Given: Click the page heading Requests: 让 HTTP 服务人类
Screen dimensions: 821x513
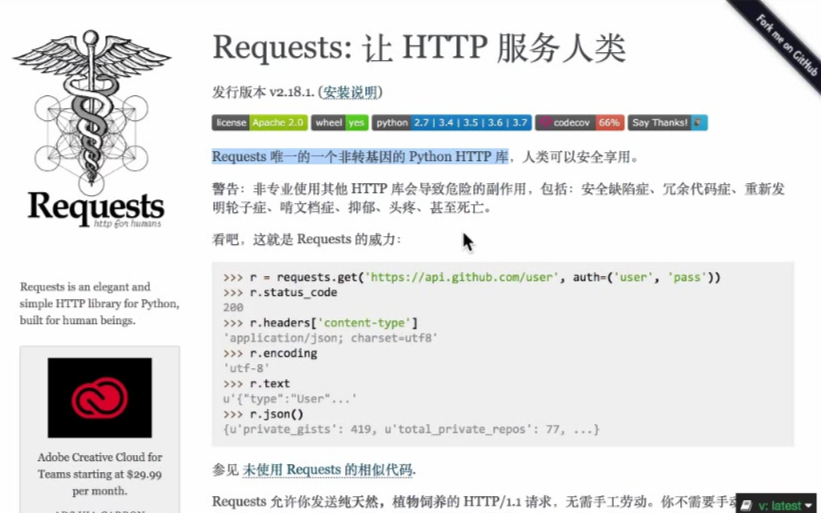Looking at the screenshot, I should tap(419, 48).
